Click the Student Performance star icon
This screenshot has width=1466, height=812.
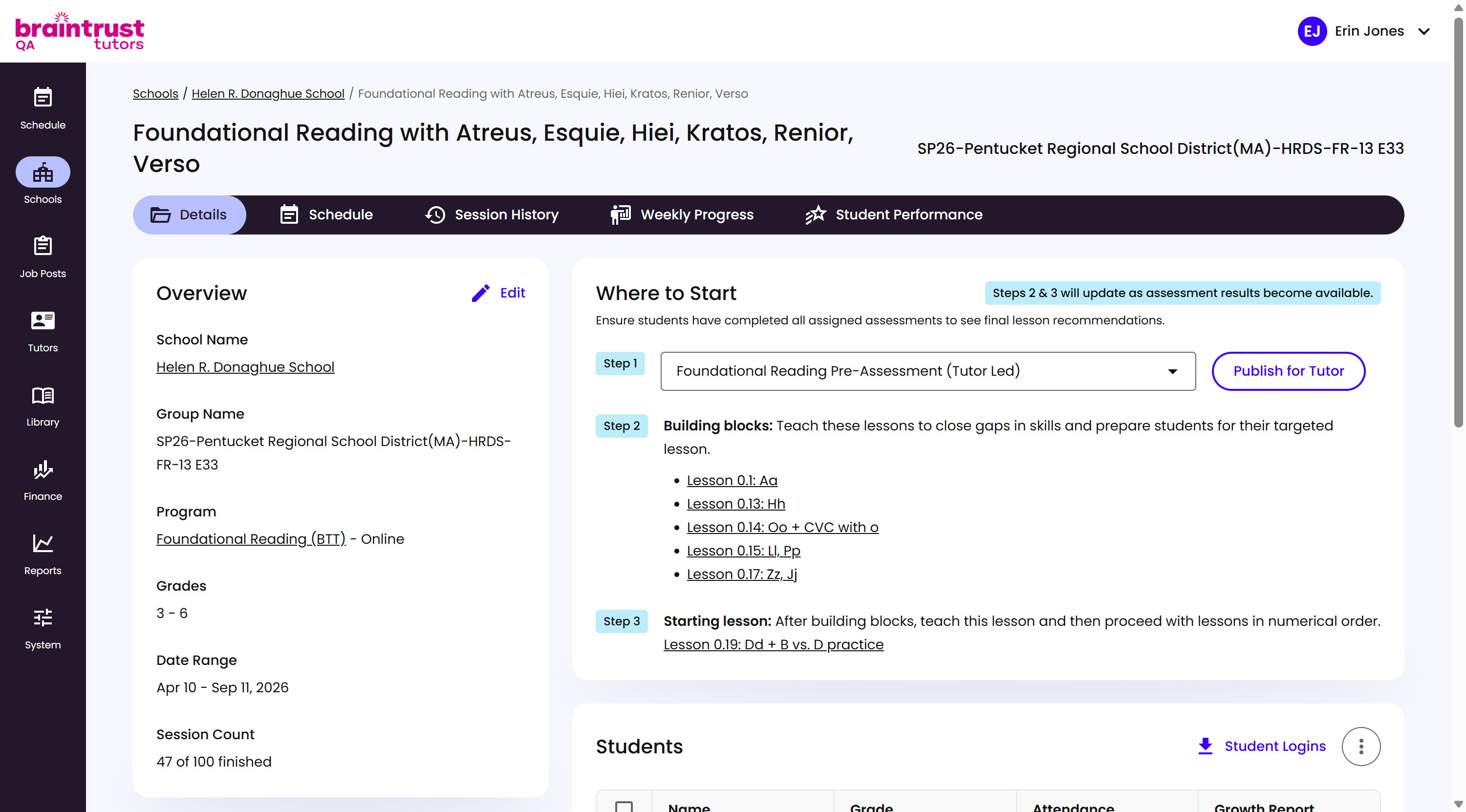point(815,214)
